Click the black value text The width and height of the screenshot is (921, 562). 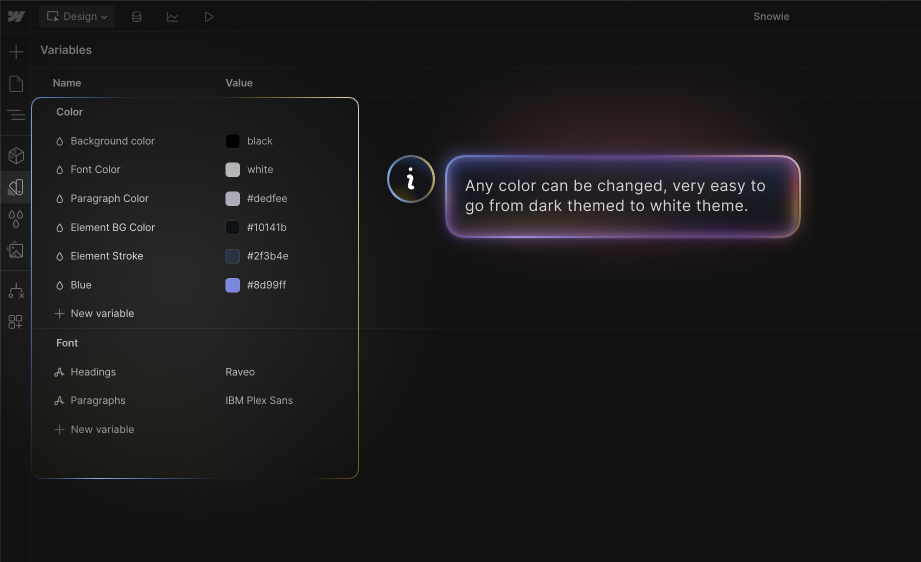(260, 141)
